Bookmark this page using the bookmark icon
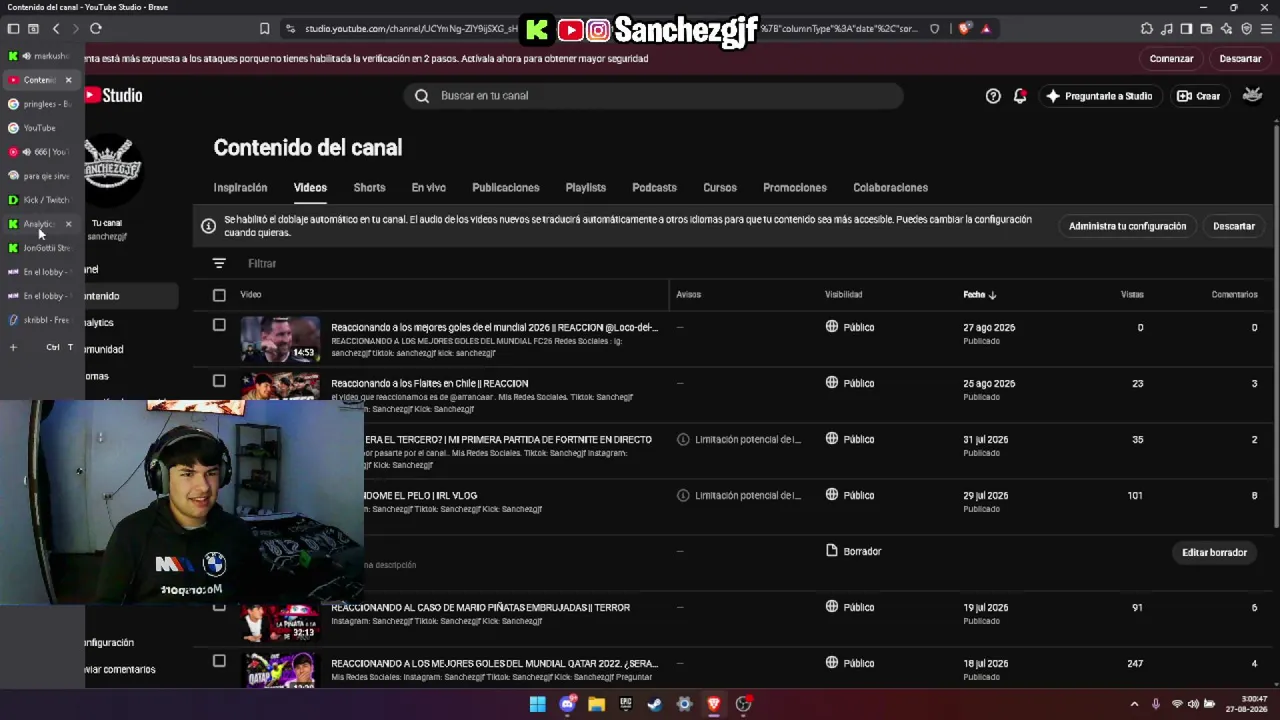This screenshot has width=1280, height=720. [x=264, y=29]
